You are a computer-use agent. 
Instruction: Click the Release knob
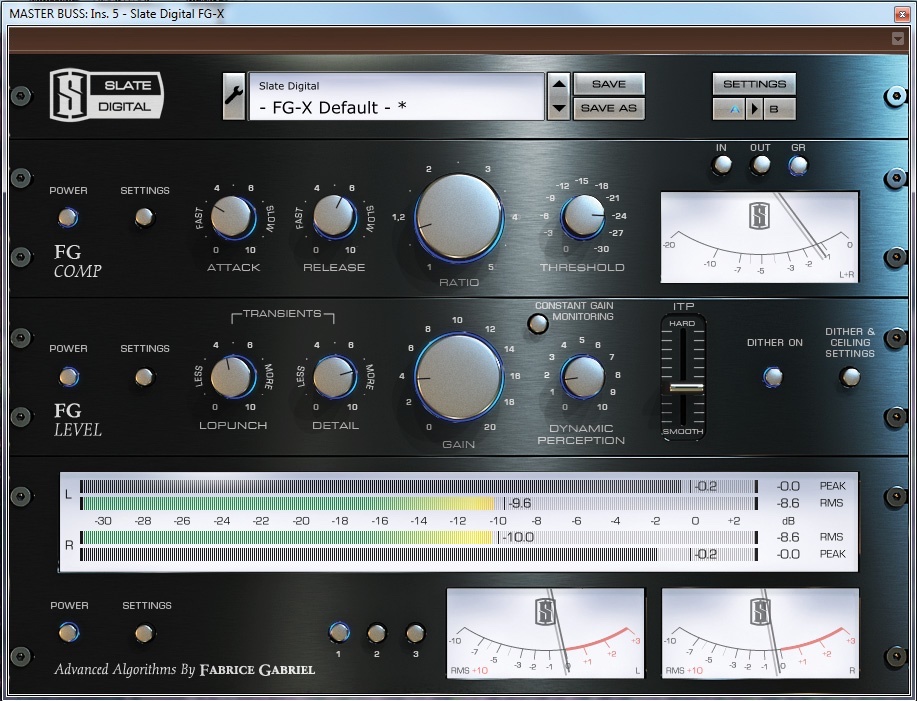point(335,217)
